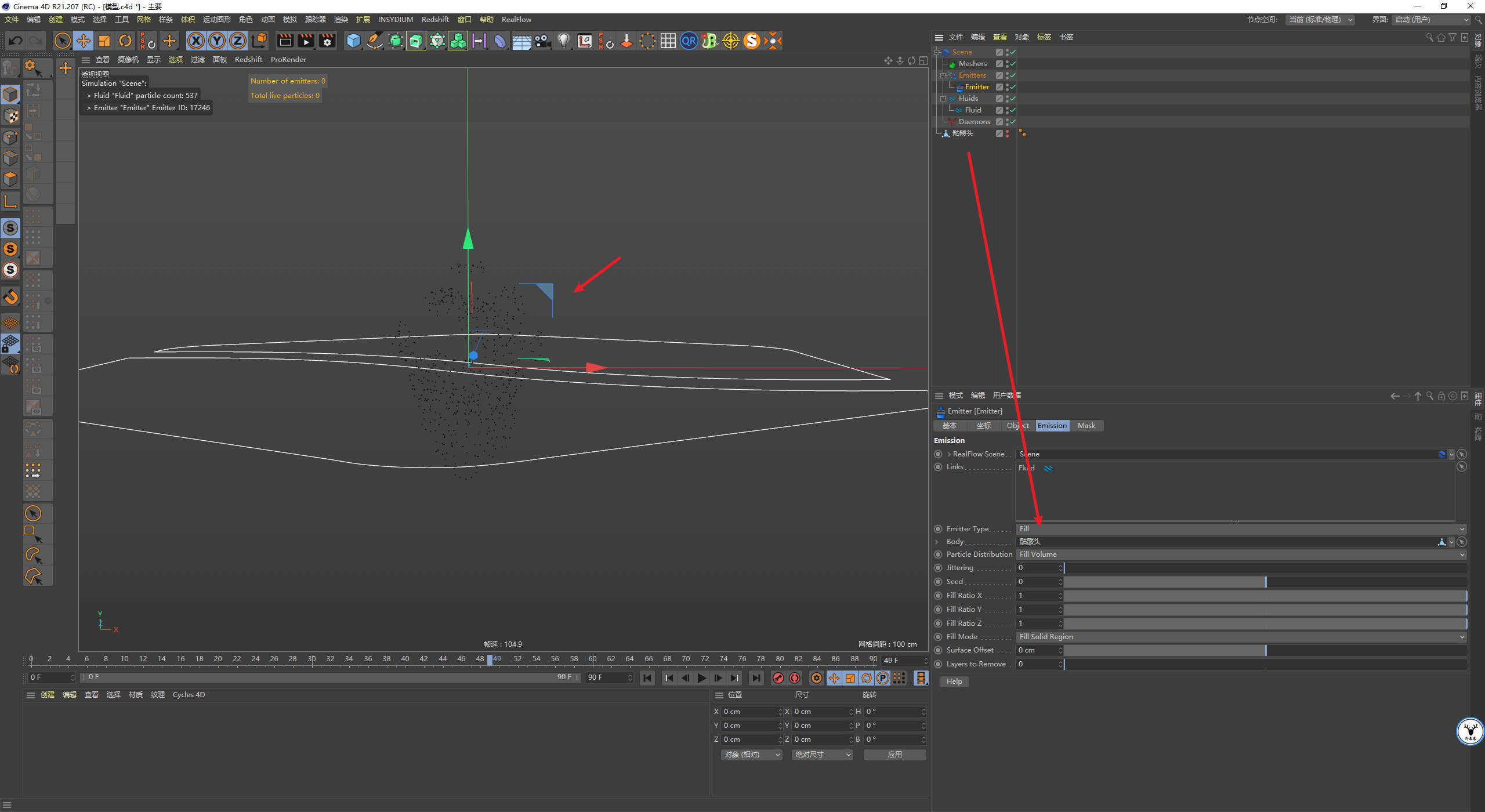Play the animation forward
1485x812 pixels.
[x=702, y=677]
